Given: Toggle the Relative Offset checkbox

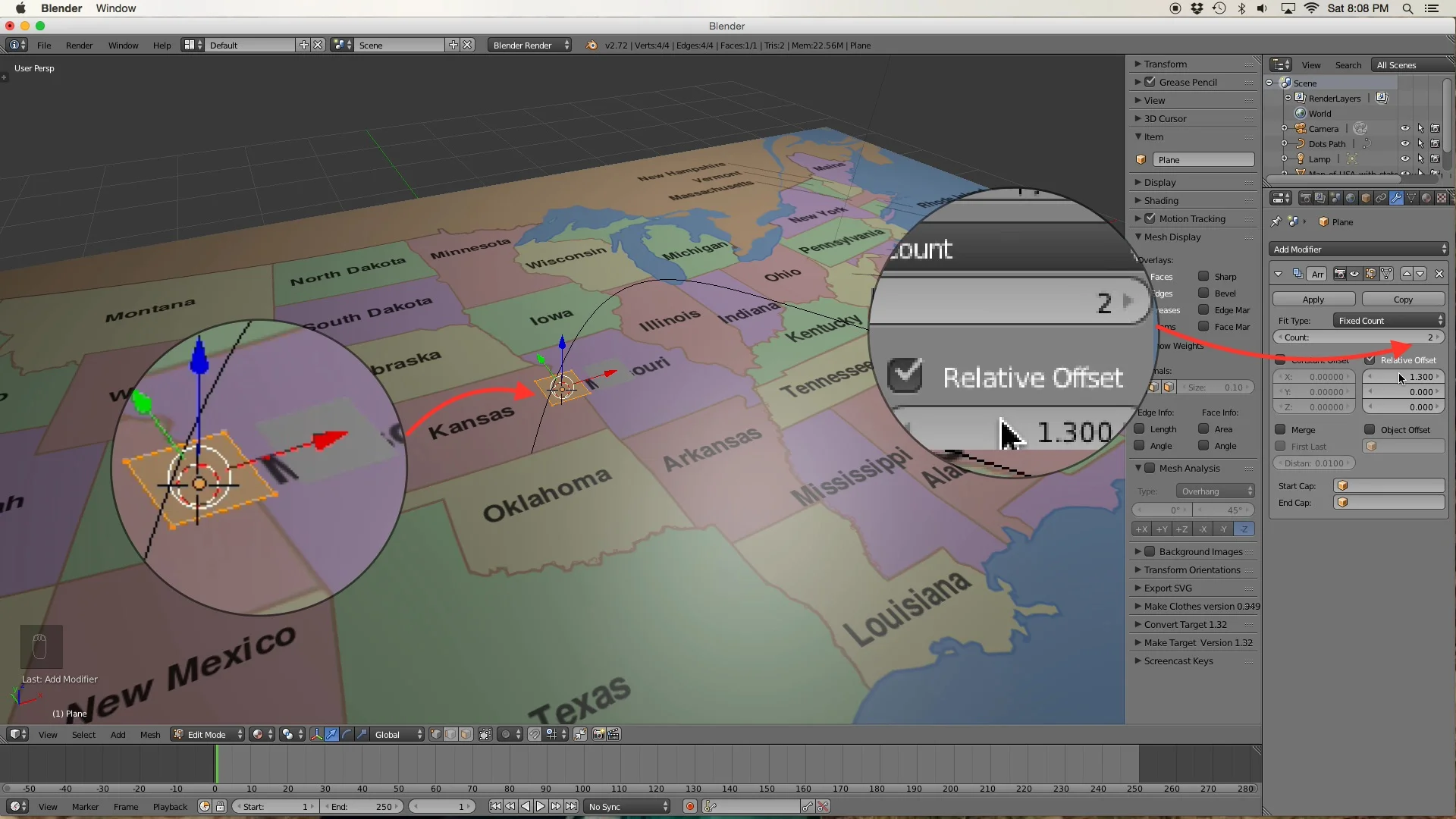Looking at the screenshot, I should point(1370,360).
